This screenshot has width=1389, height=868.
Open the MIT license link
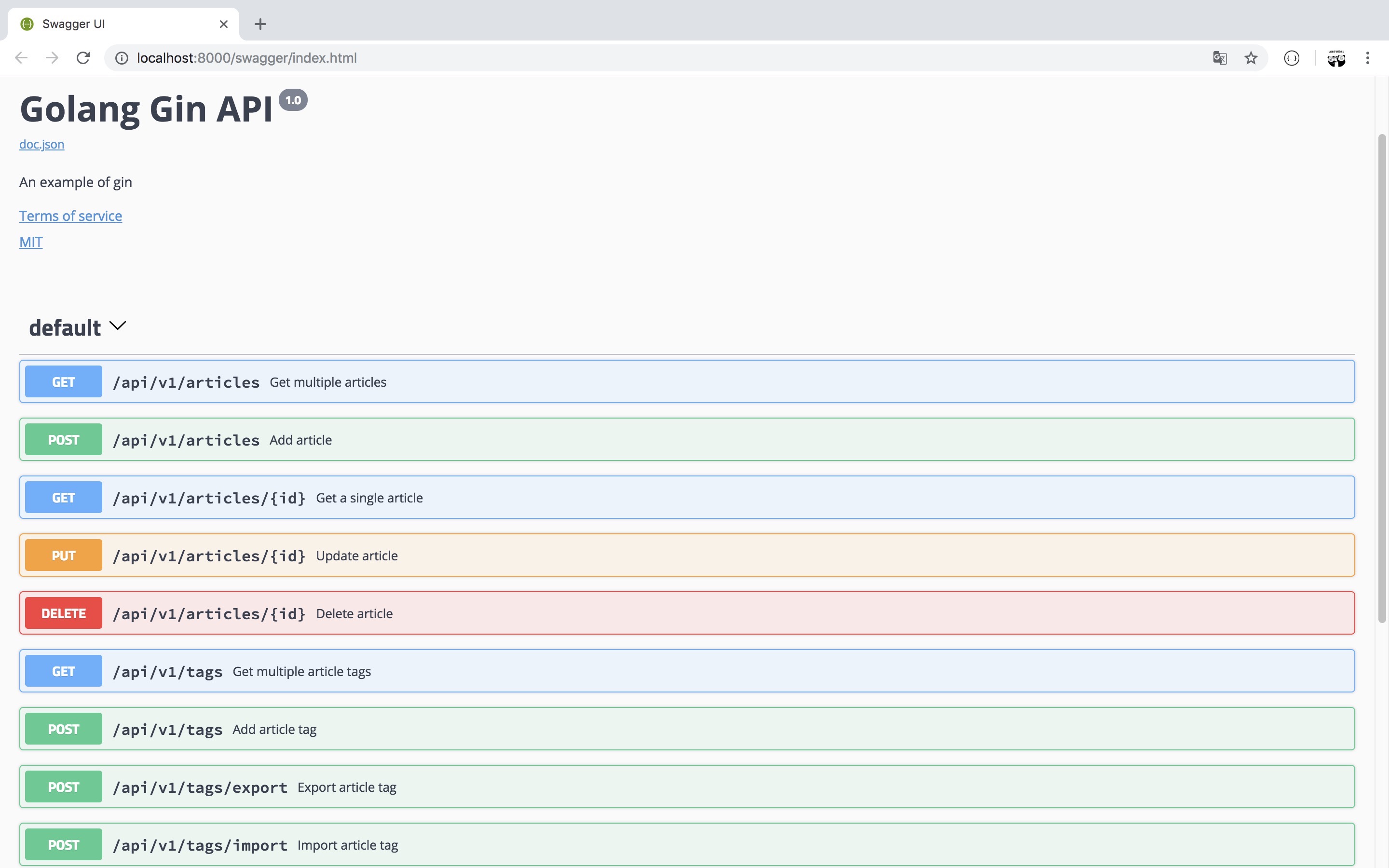[x=31, y=242]
